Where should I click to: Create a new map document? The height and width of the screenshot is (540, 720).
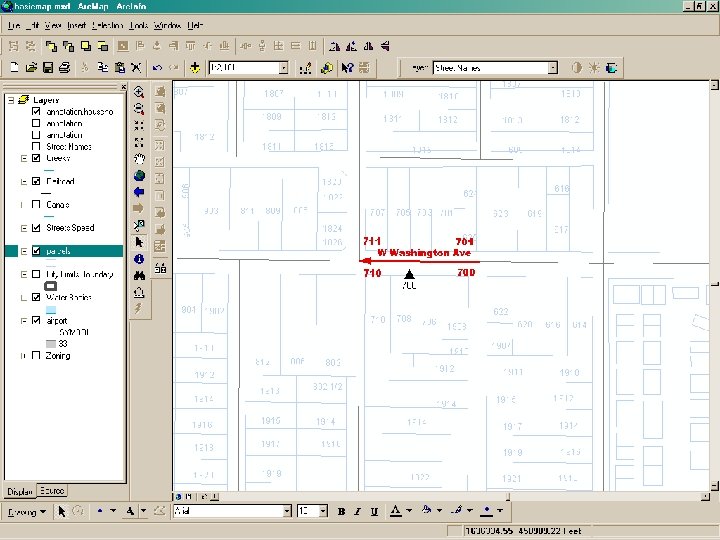click(x=14, y=68)
